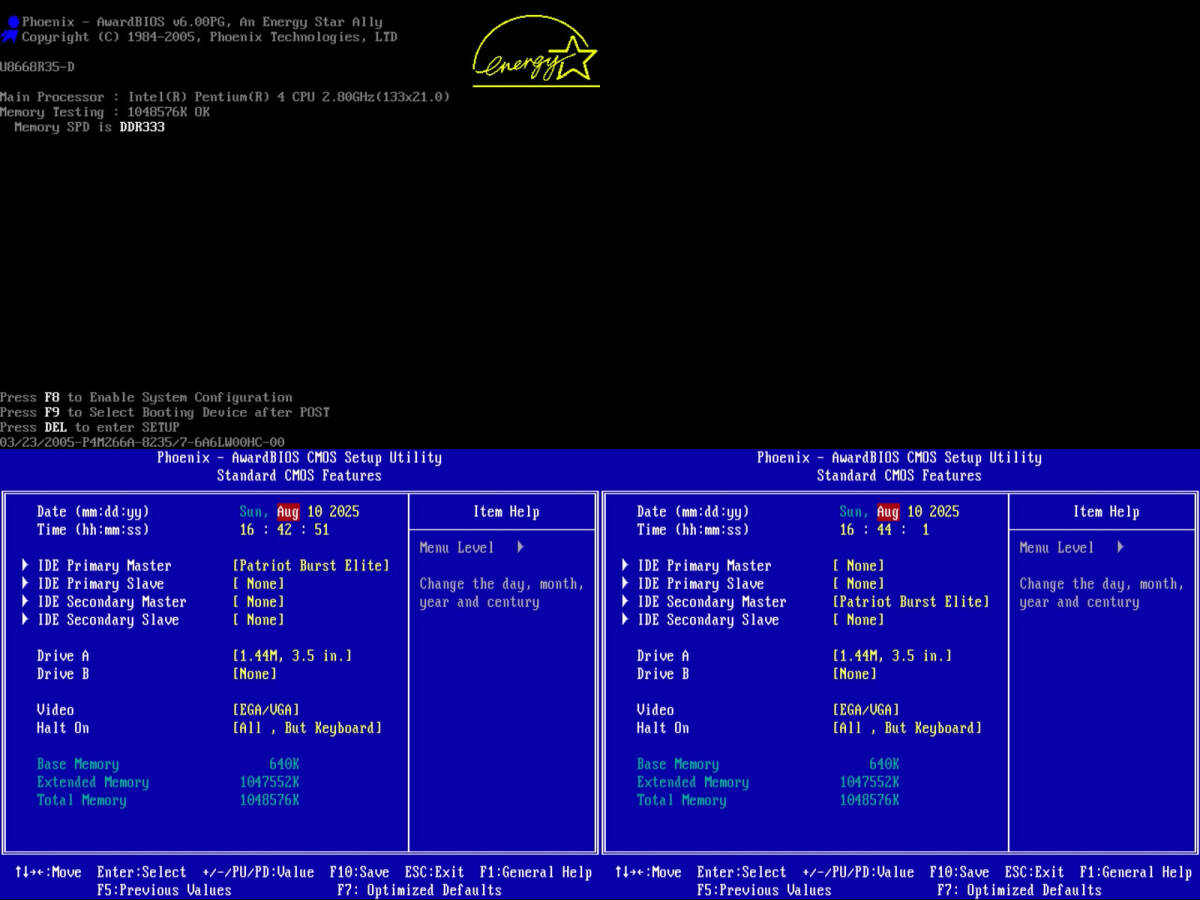This screenshot has width=1200, height=900.
Task: Click F1:General Help in right screen footer
Action: (x=1136, y=872)
